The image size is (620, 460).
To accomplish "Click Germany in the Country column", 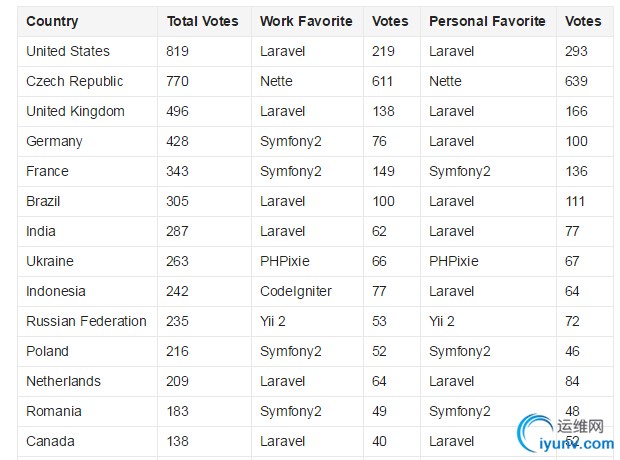I will [x=54, y=141].
